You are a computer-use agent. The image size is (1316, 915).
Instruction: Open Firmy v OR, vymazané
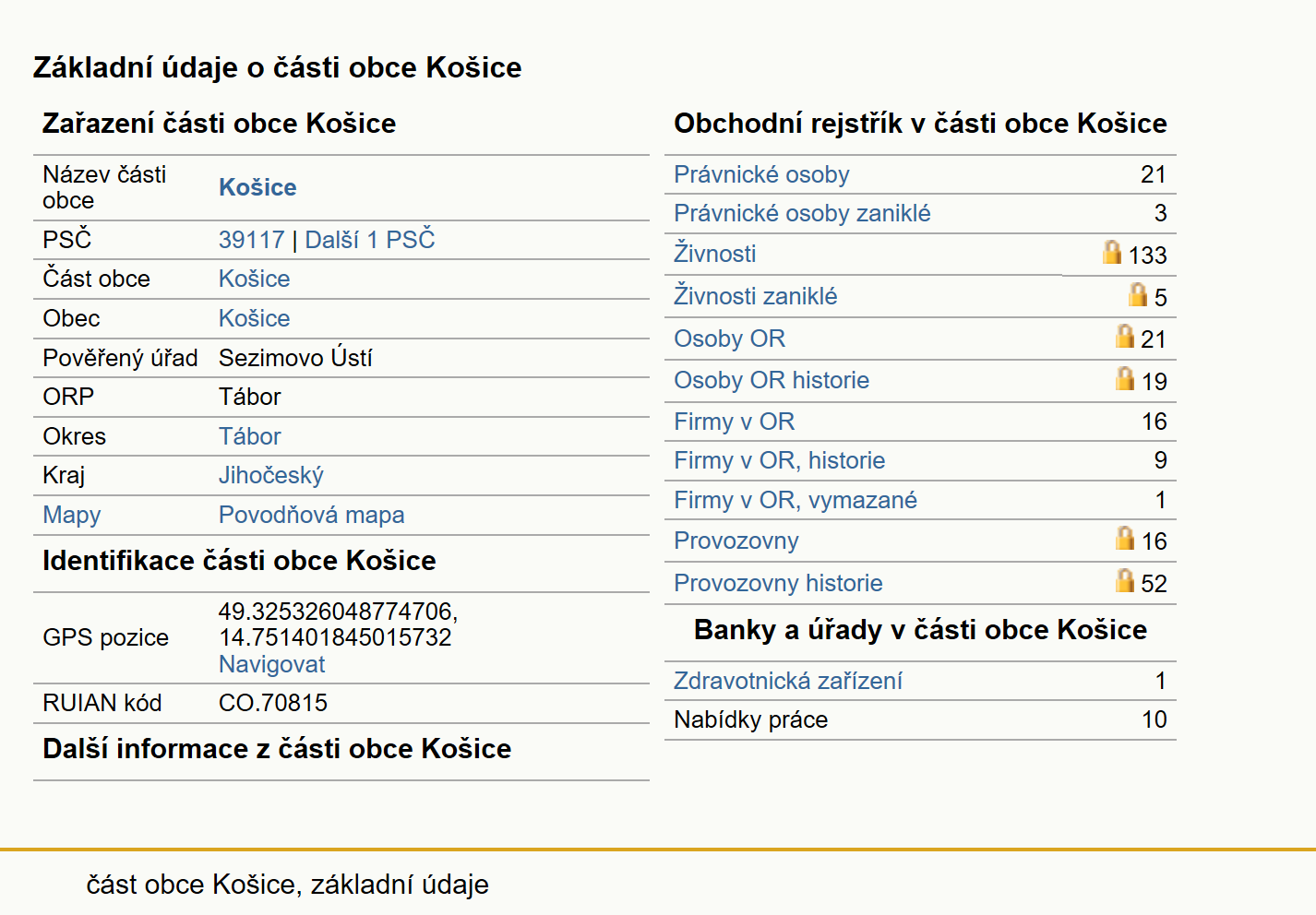tap(796, 500)
